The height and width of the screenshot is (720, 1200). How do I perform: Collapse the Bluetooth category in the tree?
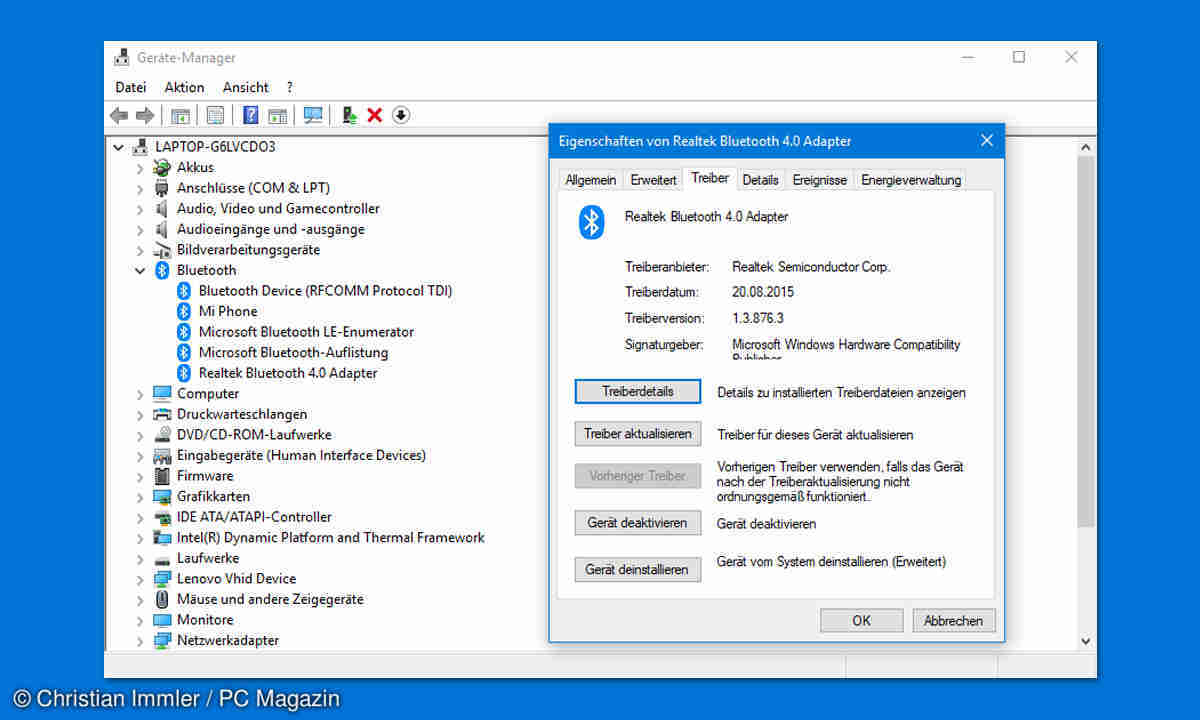click(x=140, y=271)
